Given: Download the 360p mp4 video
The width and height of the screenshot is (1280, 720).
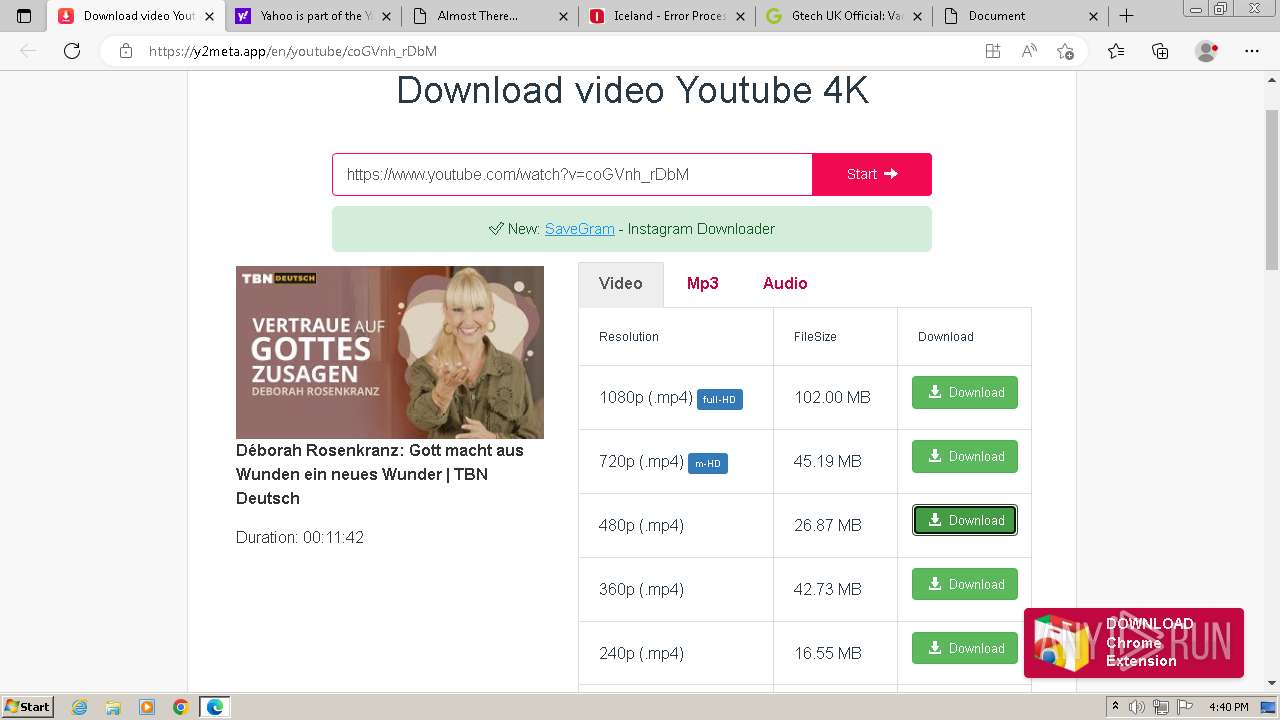Looking at the screenshot, I should point(965,585).
